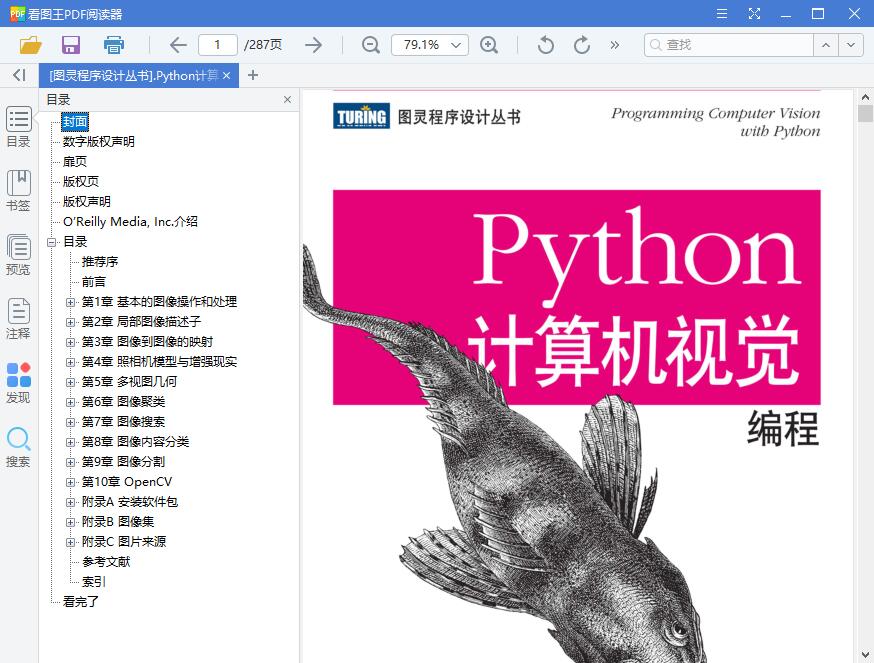Expand 第9章 图像分割 node
Image resolution: width=874 pixels, height=663 pixels.
point(70,462)
